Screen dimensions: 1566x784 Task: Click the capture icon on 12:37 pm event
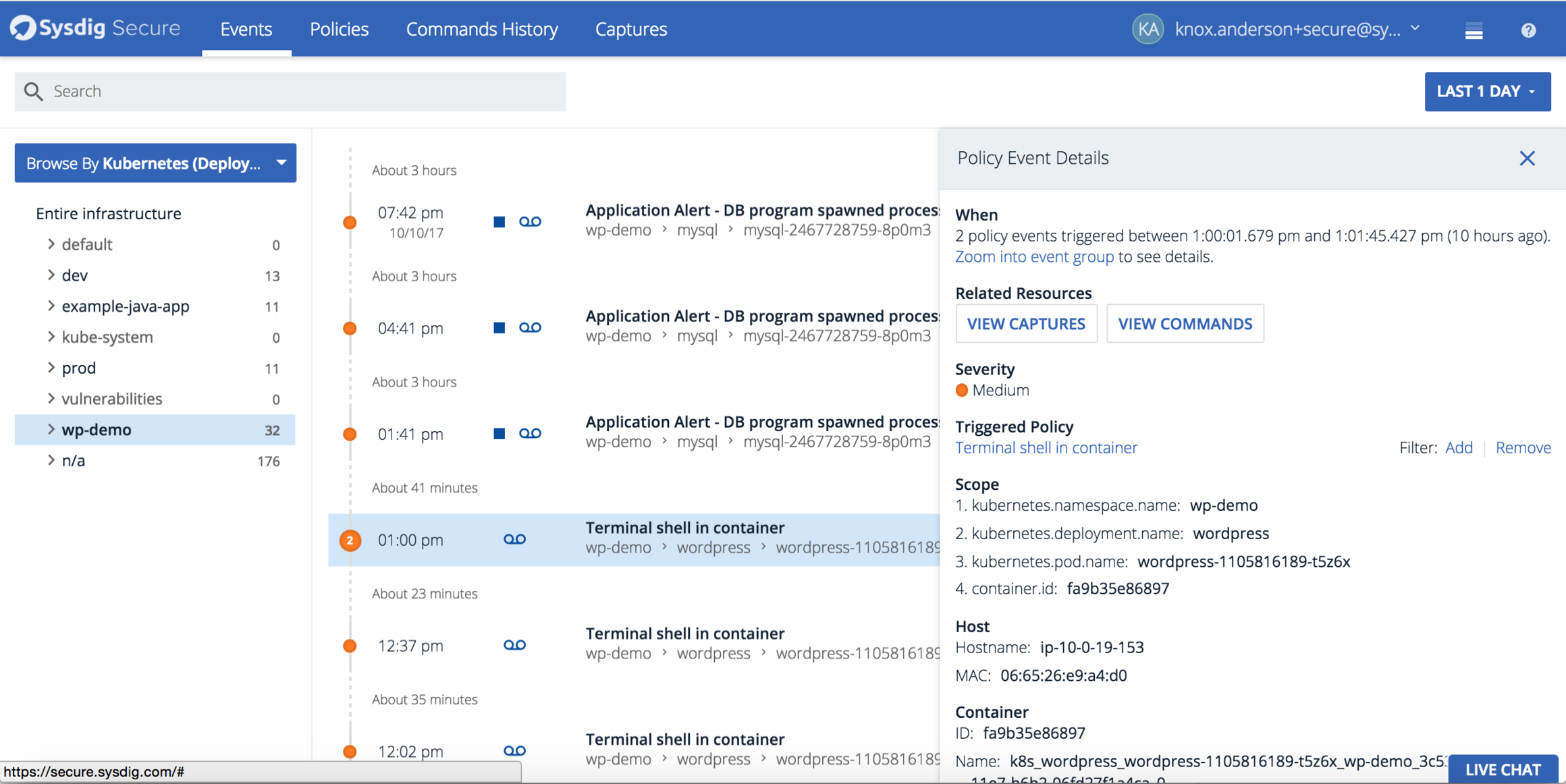click(514, 645)
